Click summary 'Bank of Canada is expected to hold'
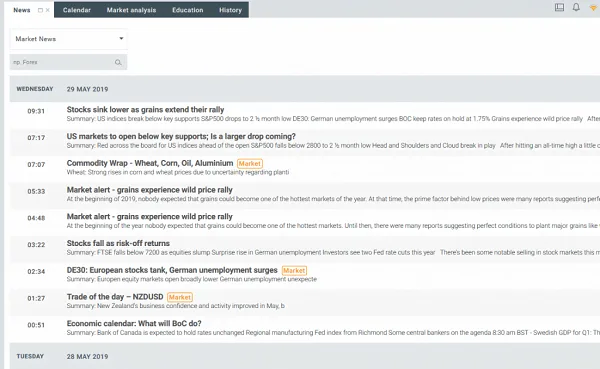Viewport: 600px width, 369px height. (x=333, y=333)
